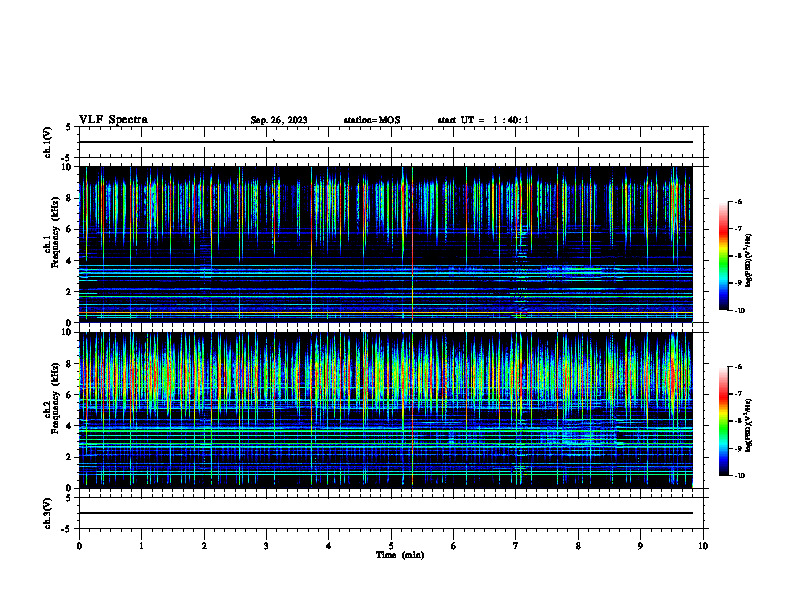Click the "ch.3(V)" axis label
792x612 pixels.
(x=48, y=513)
